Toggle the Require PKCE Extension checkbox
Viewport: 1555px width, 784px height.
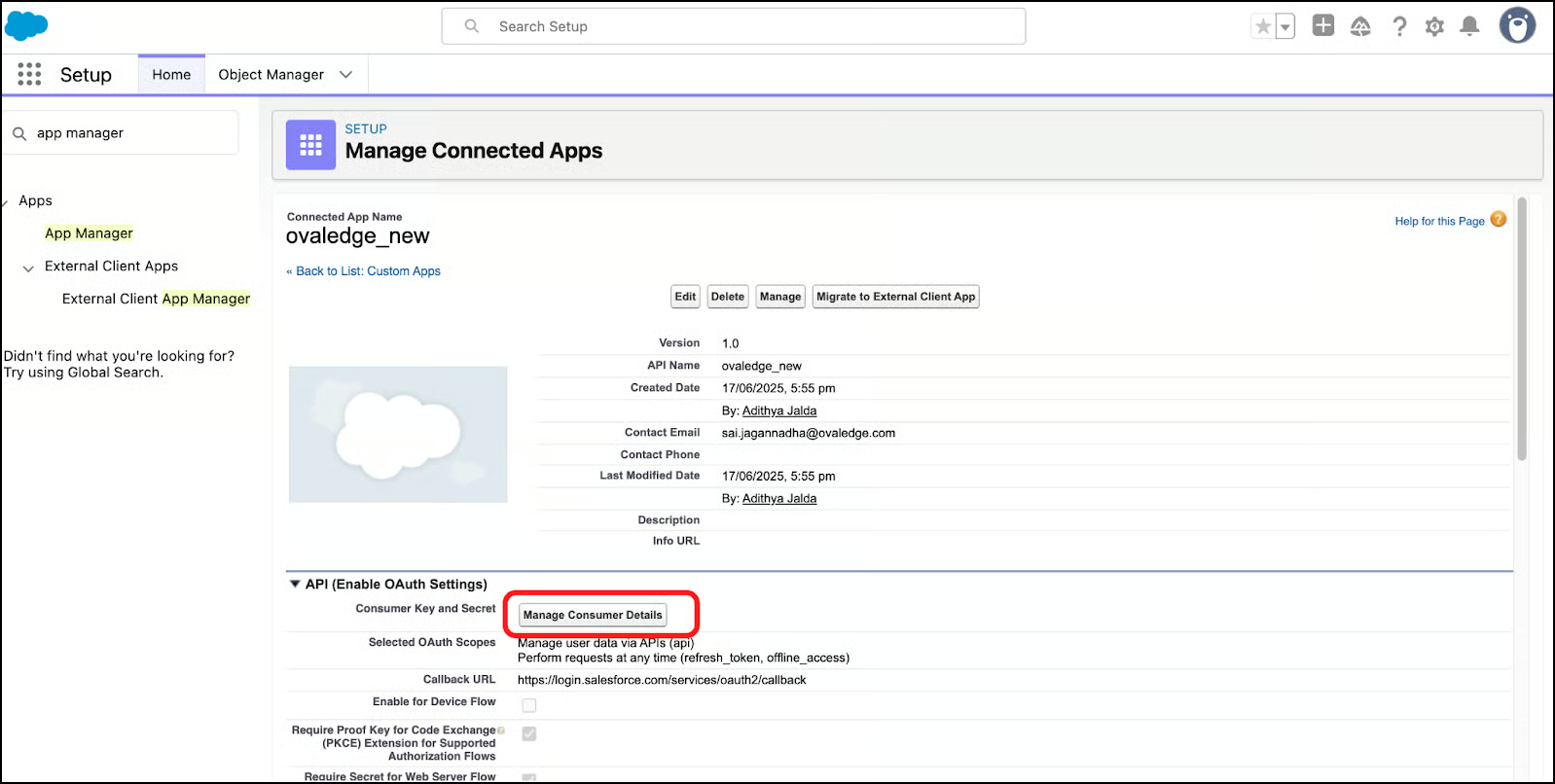(529, 733)
